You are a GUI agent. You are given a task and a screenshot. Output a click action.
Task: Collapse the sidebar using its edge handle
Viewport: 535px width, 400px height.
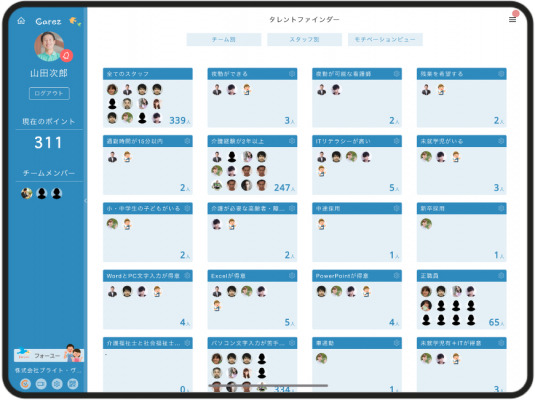[x=86, y=201]
